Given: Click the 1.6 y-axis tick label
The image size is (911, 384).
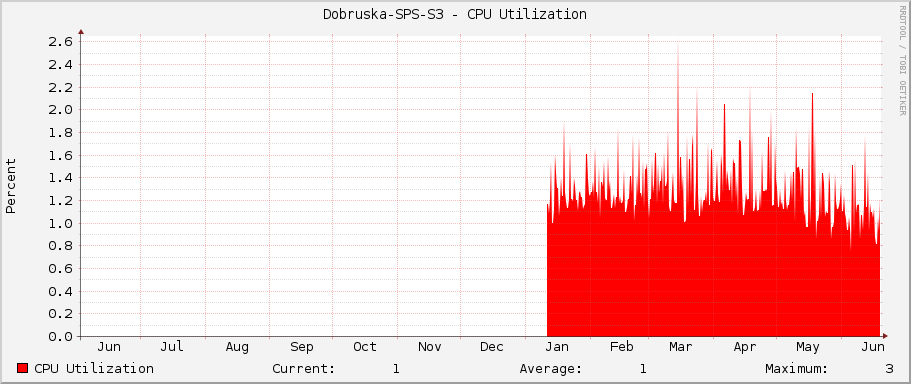Looking at the screenshot, I should click(x=60, y=155).
